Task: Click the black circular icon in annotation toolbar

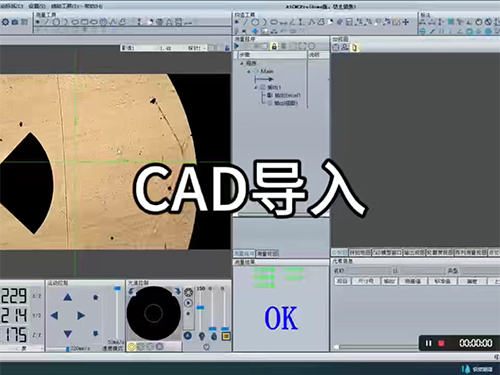Action: pyautogui.click(x=479, y=22)
